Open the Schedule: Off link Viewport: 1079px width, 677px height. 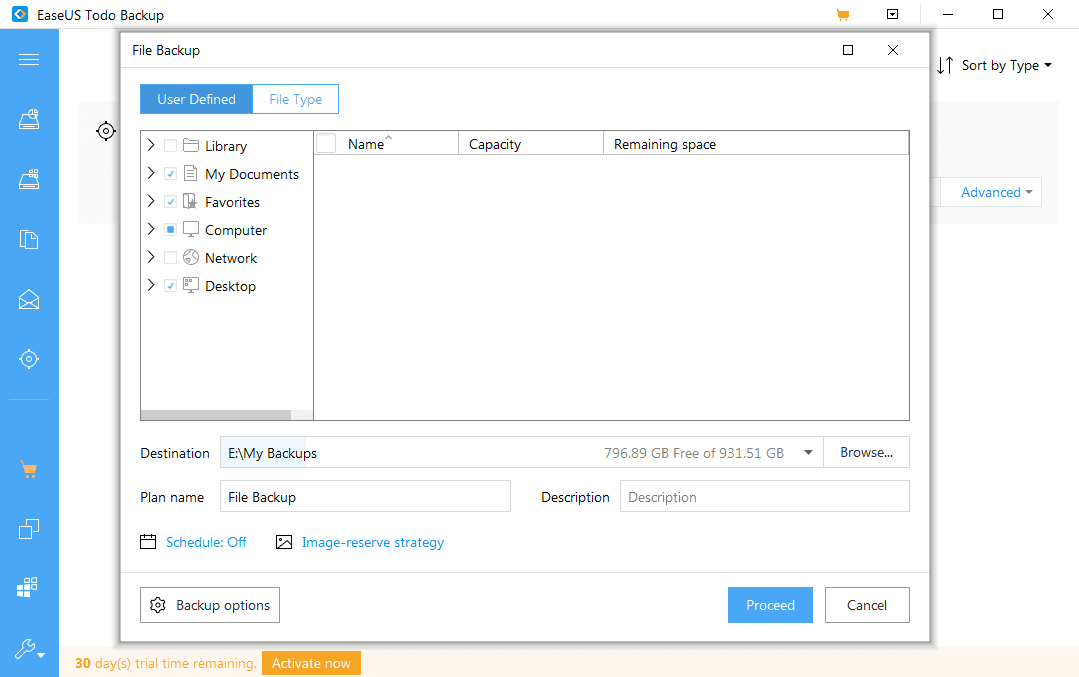pyautogui.click(x=205, y=542)
